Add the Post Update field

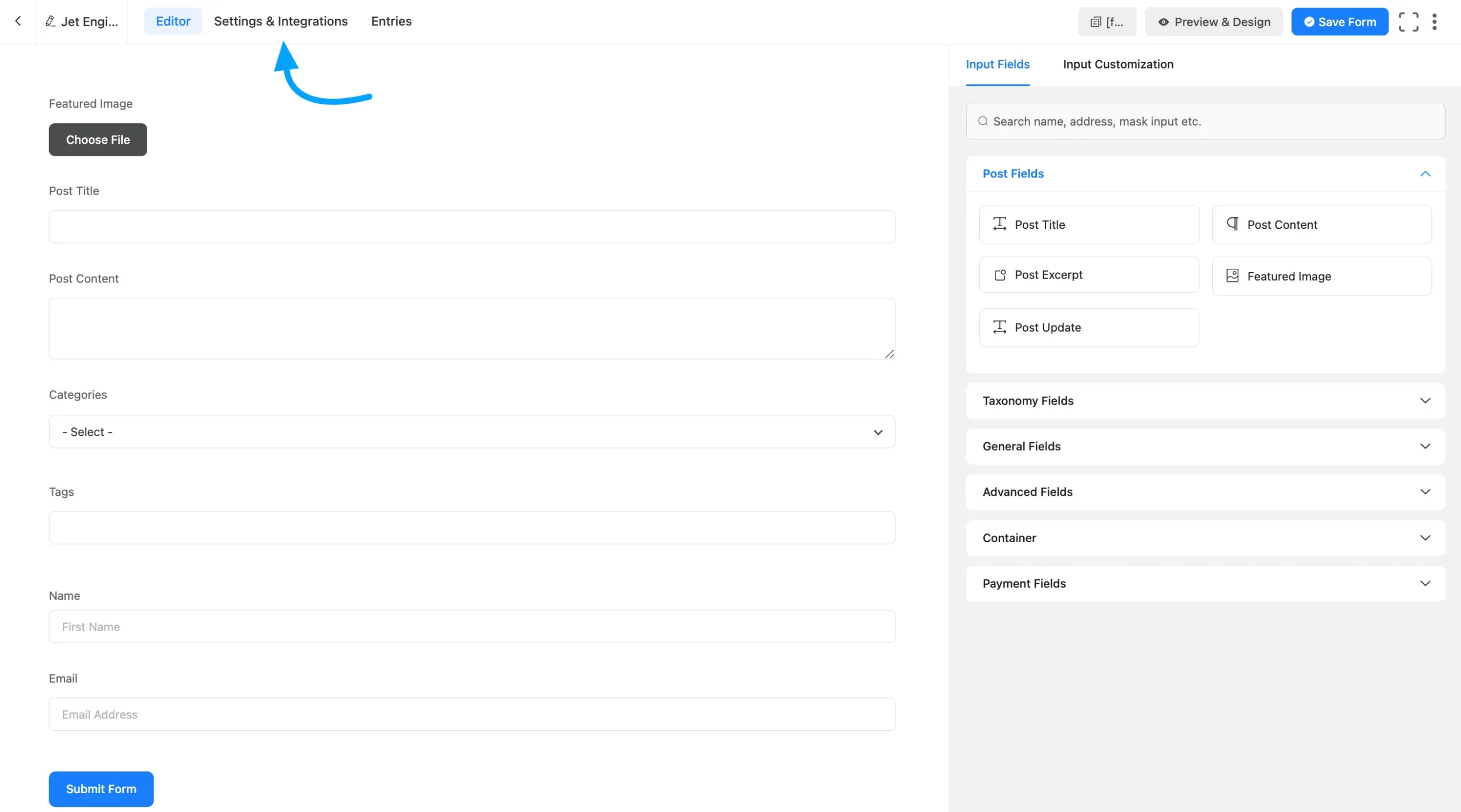[1088, 328]
